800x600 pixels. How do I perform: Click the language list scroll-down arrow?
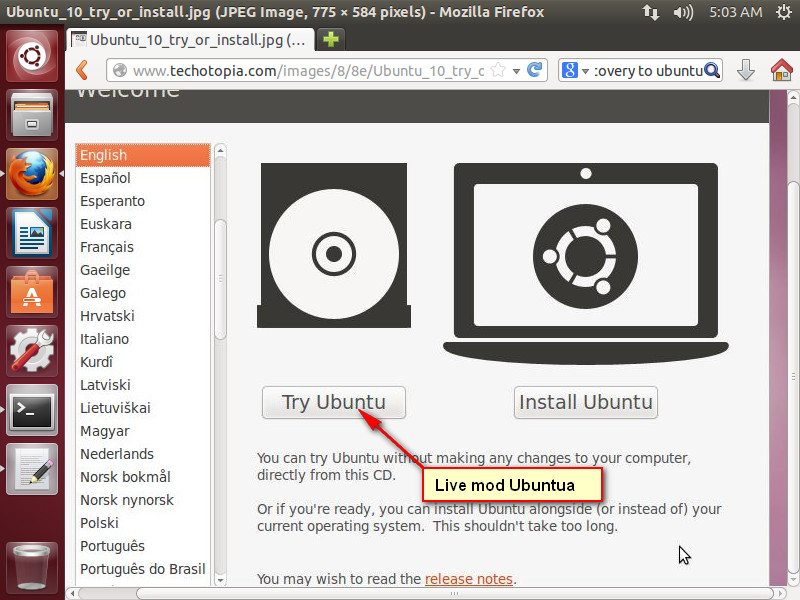tap(220, 580)
